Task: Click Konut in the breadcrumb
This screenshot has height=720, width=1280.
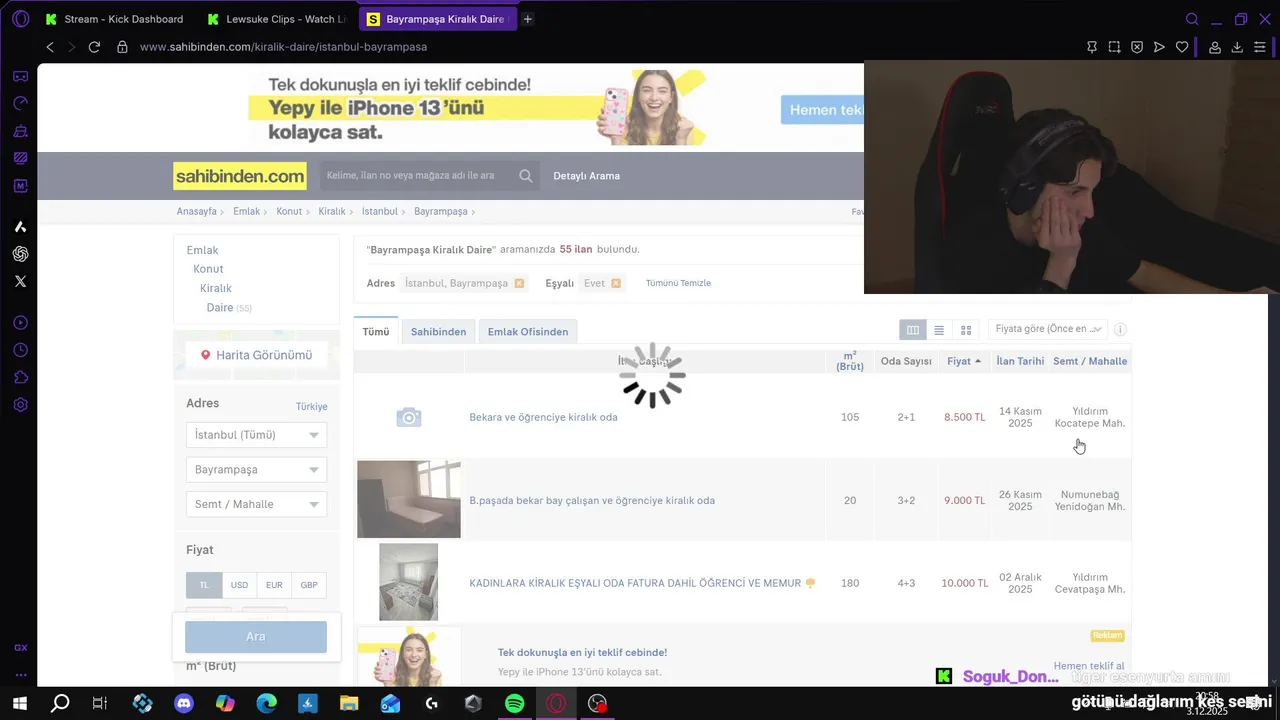Action: pyautogui.click(x=289, y=212)
